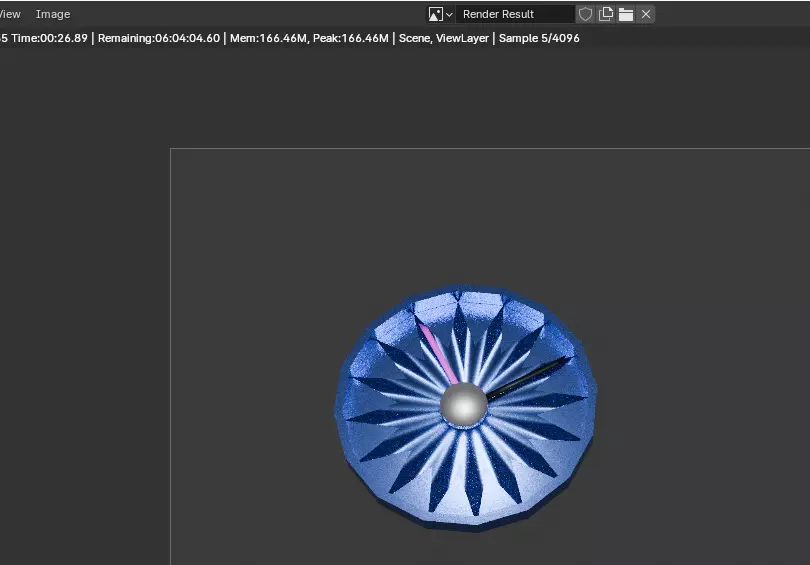
Task: Click the 'Sample 5/4096' status text
Action: click(x=539, y=38)
